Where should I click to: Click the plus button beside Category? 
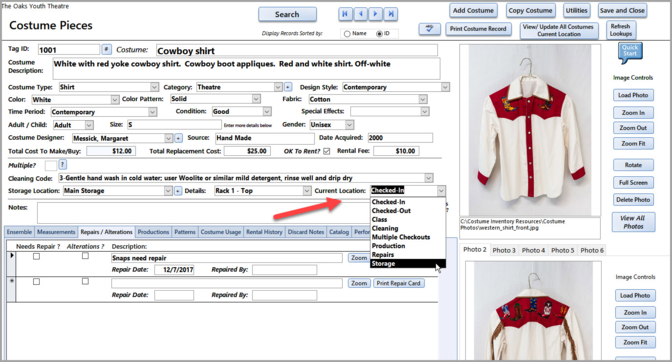click(288, 87)
